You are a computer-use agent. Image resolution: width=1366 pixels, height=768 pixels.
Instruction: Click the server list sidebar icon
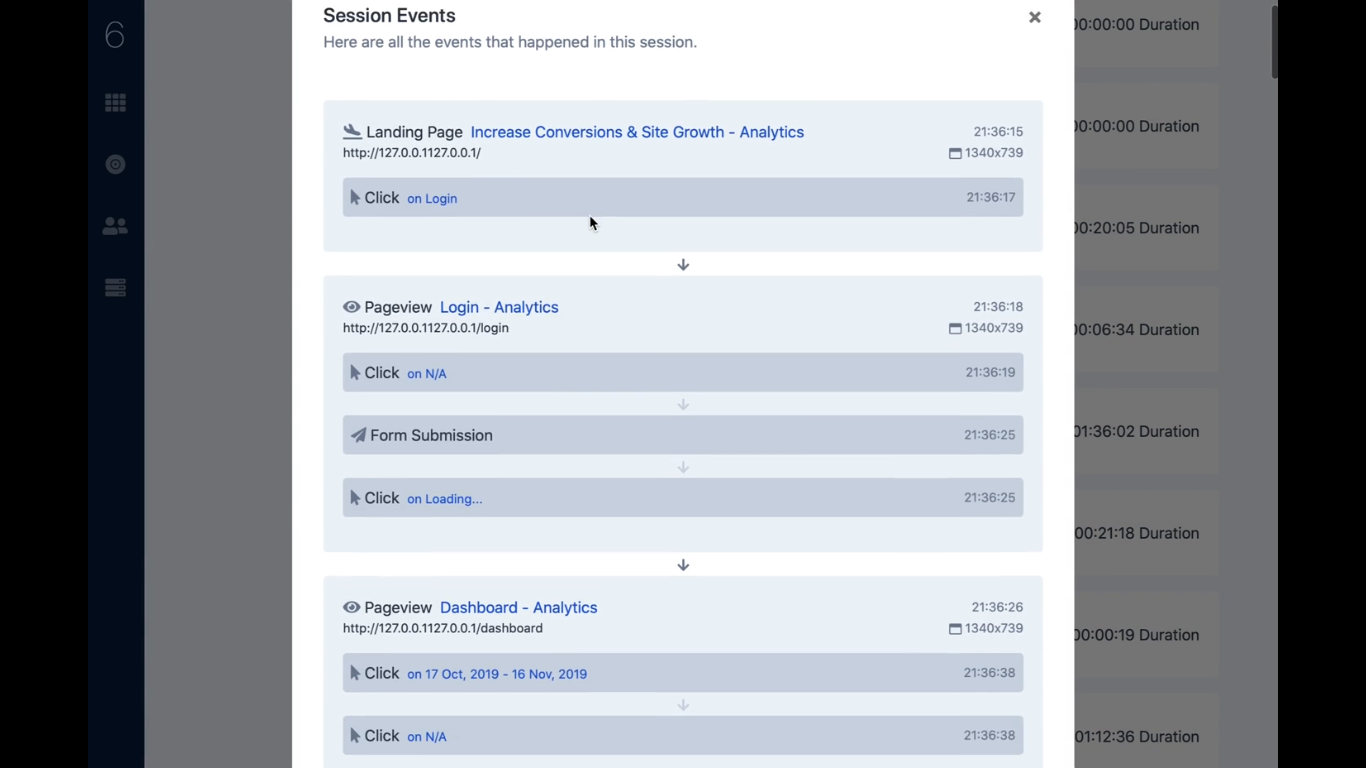(115, 288)
